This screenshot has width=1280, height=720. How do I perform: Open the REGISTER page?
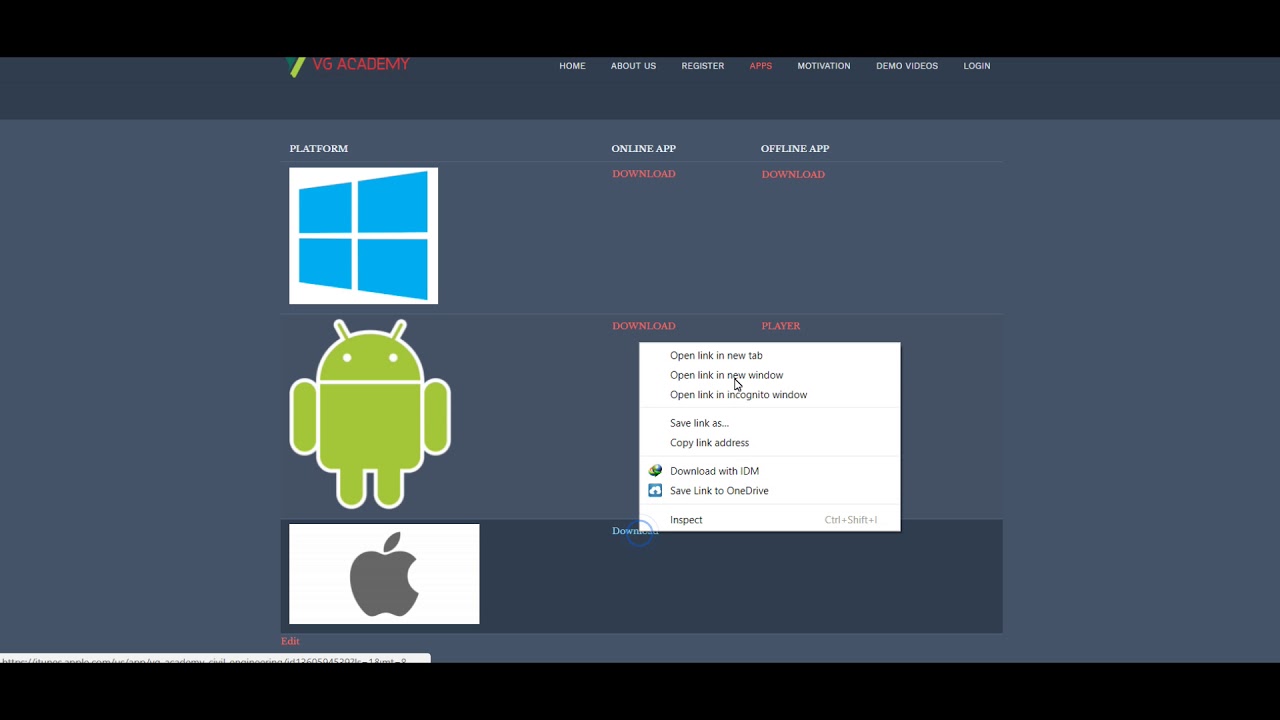coord(703,66)
